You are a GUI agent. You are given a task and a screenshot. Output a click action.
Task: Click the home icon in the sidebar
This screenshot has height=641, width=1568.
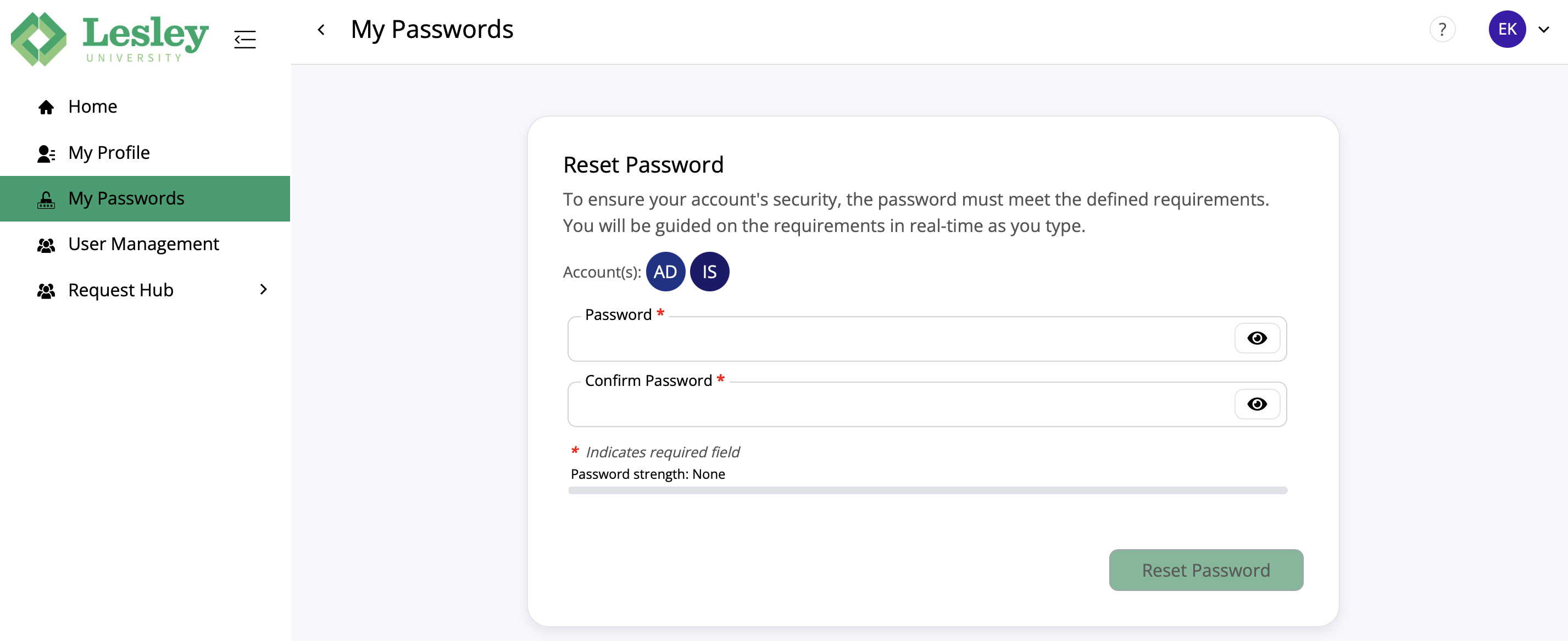(46, 107)
